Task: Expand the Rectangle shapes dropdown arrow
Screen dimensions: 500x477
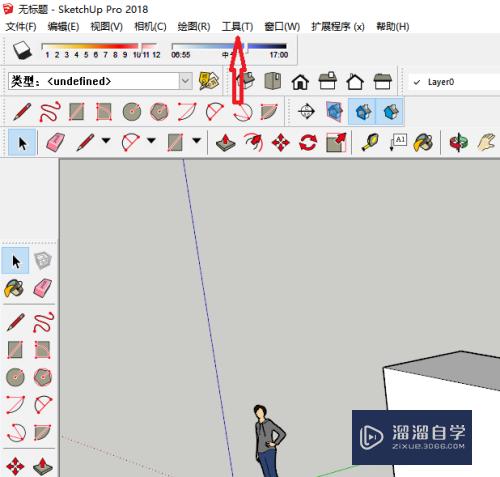Action: tap(197, 141)
